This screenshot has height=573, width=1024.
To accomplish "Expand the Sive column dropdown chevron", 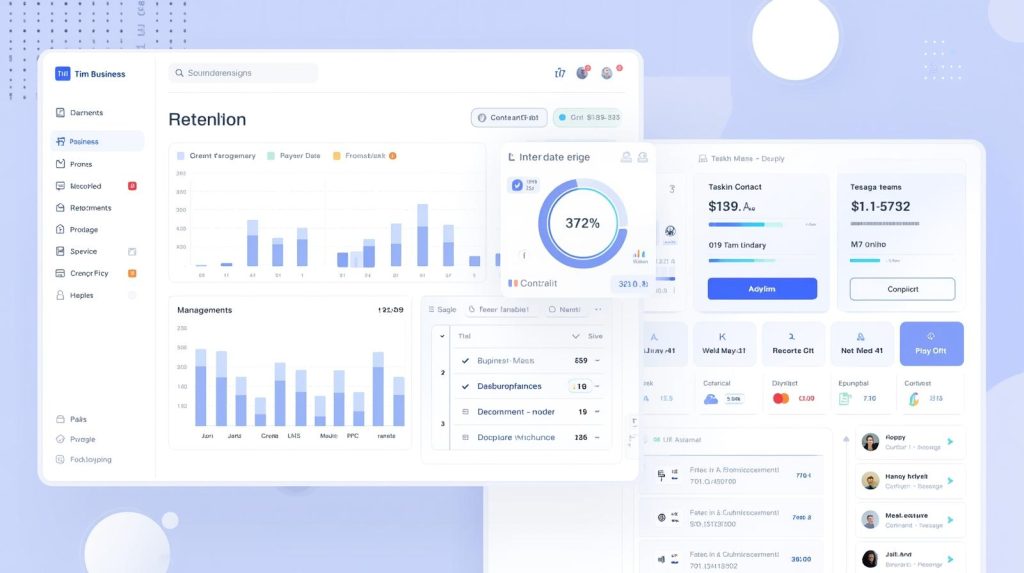I will tap(575, 337).
